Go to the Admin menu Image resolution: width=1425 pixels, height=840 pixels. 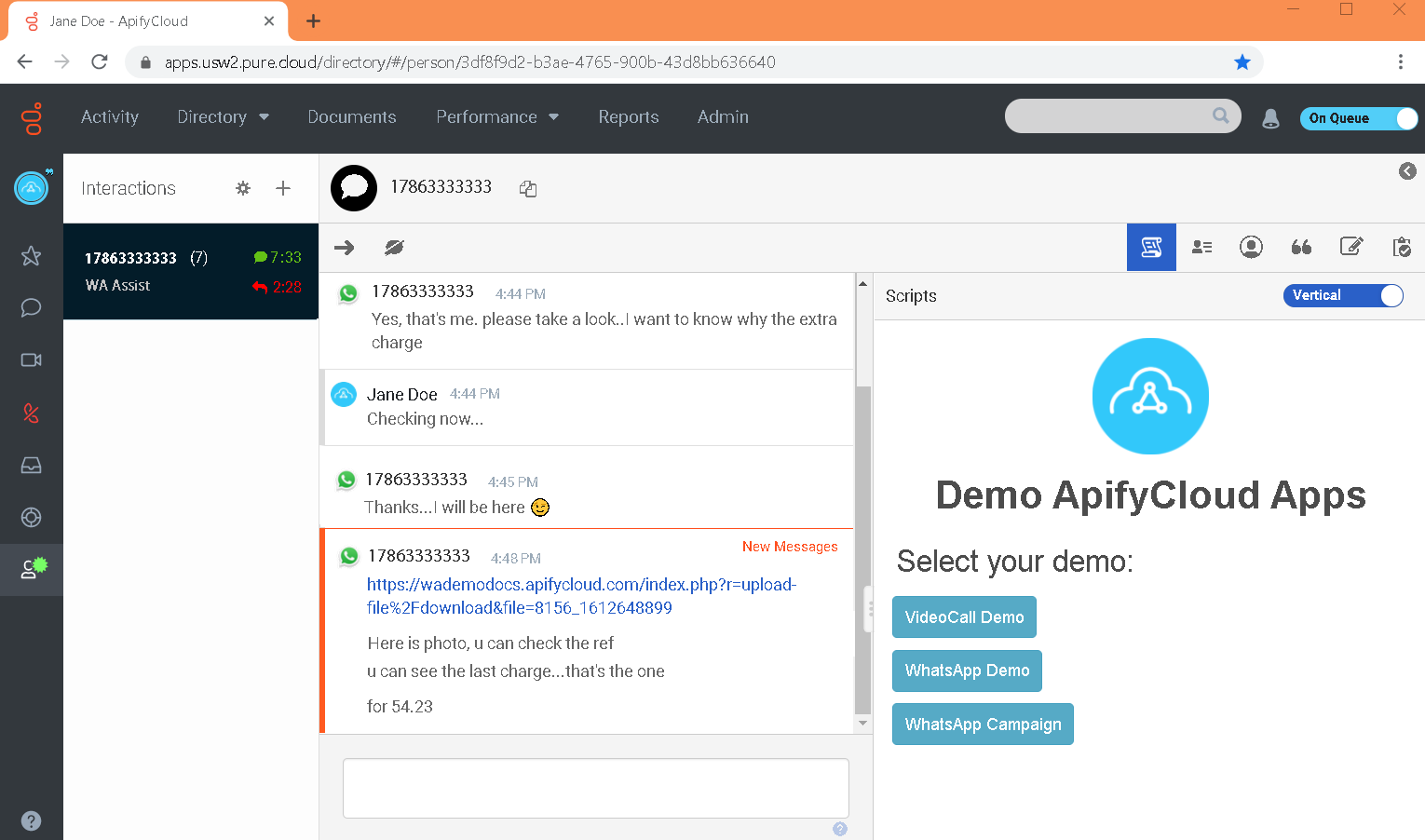tap(723, 117)
